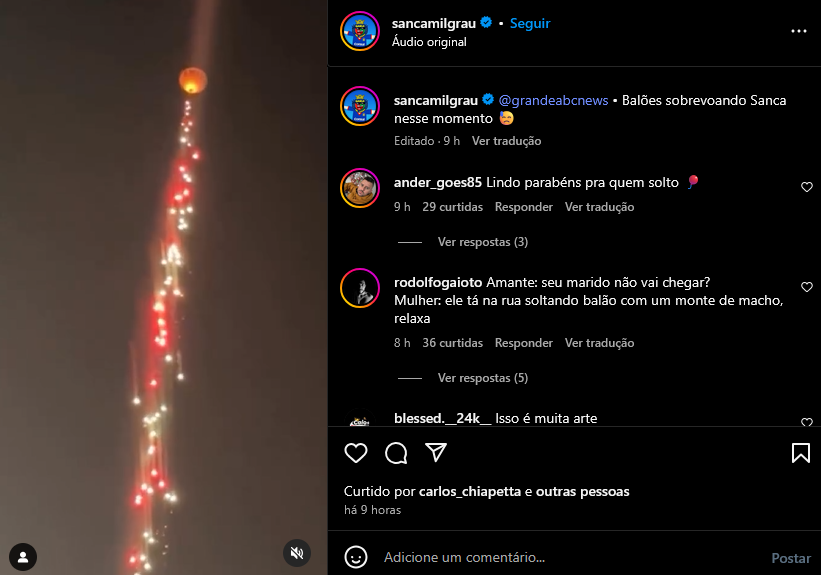Like rodolfogaioto's comment

tap(806, 287)
